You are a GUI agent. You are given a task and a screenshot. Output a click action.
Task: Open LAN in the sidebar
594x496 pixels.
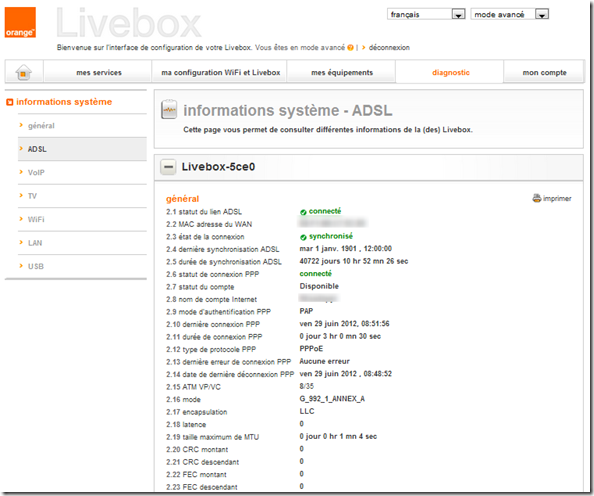(x=35, y=243)
